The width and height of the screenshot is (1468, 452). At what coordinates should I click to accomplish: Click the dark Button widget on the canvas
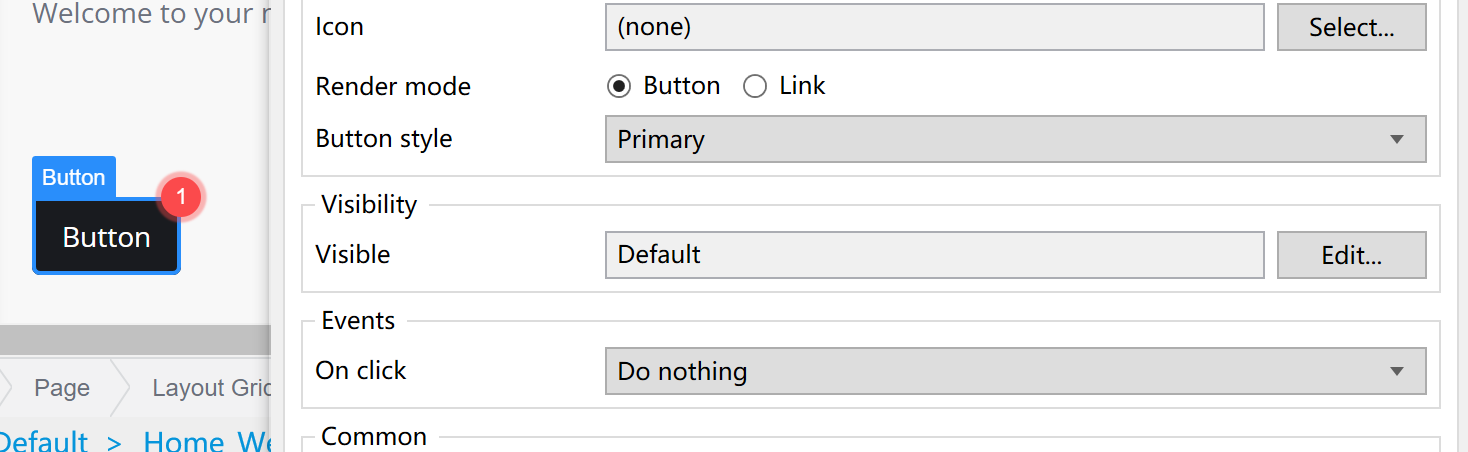[x=106, y=237]
